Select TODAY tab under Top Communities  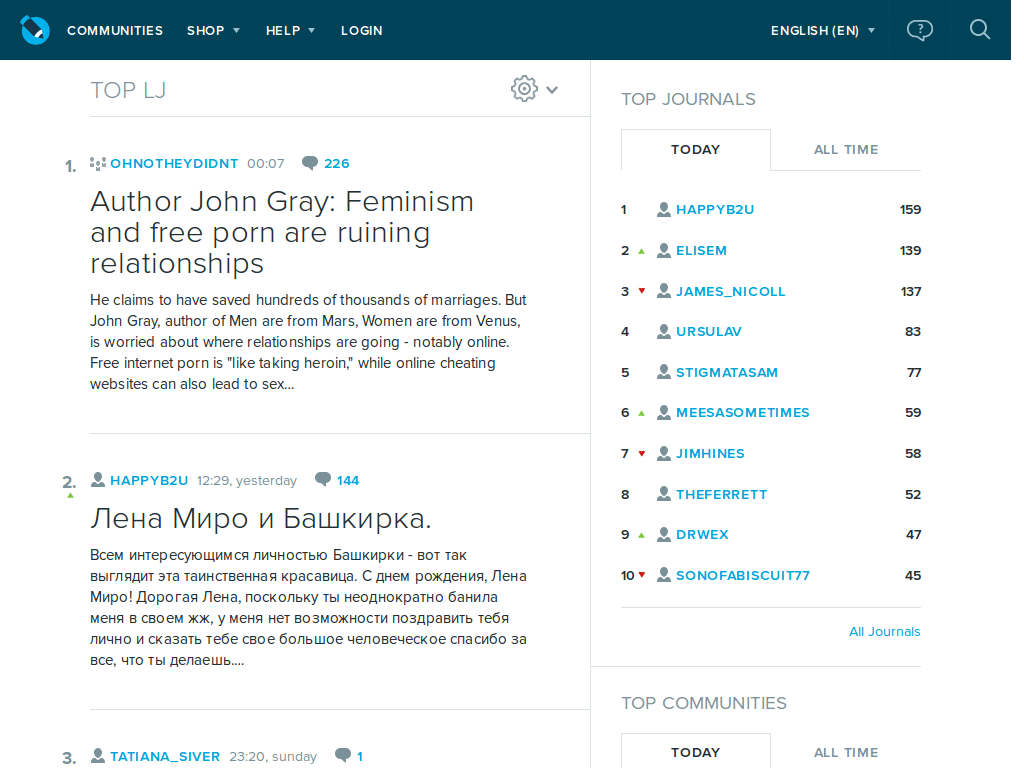coord(696,752)
